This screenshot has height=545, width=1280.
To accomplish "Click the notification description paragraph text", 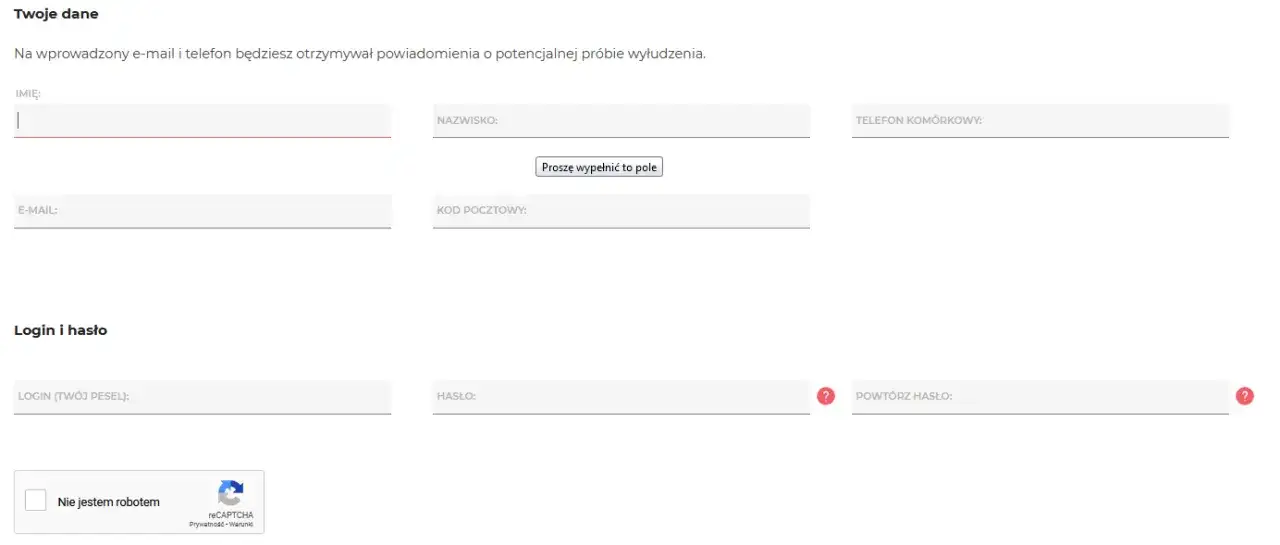I will coord(360,53).
